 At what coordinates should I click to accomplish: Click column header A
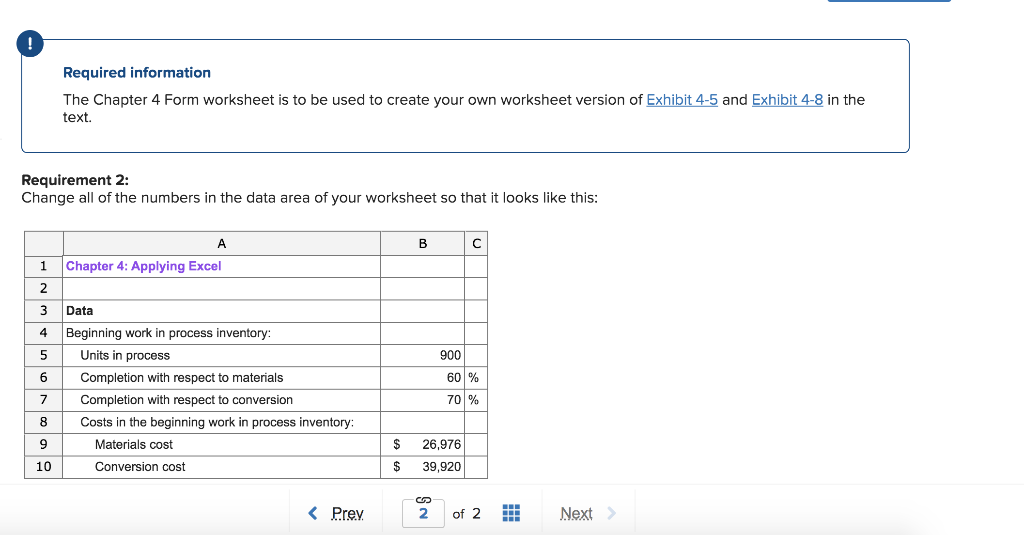(221, 244)
